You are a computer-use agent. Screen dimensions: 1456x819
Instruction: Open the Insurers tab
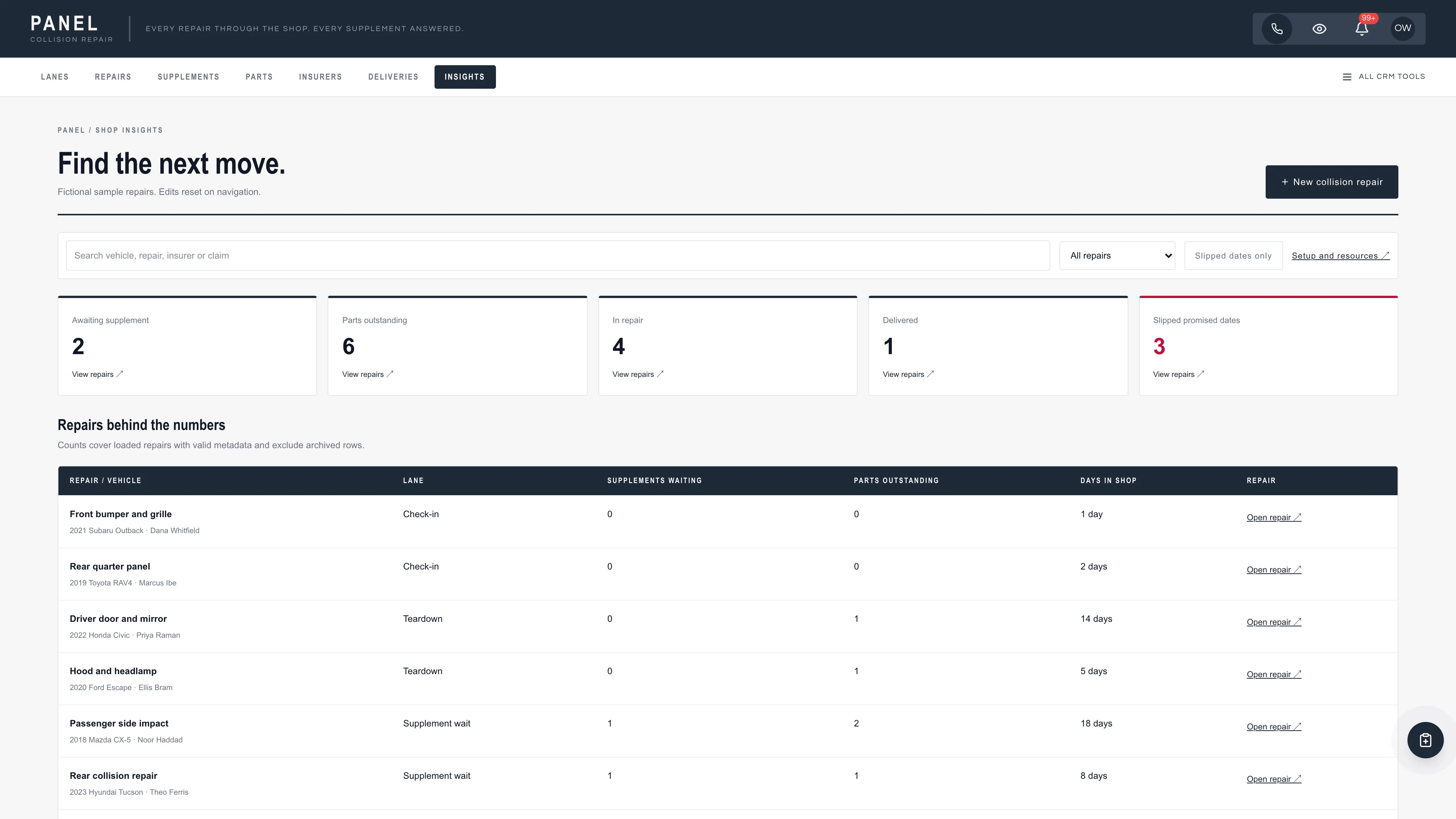(x=320, y=77)
